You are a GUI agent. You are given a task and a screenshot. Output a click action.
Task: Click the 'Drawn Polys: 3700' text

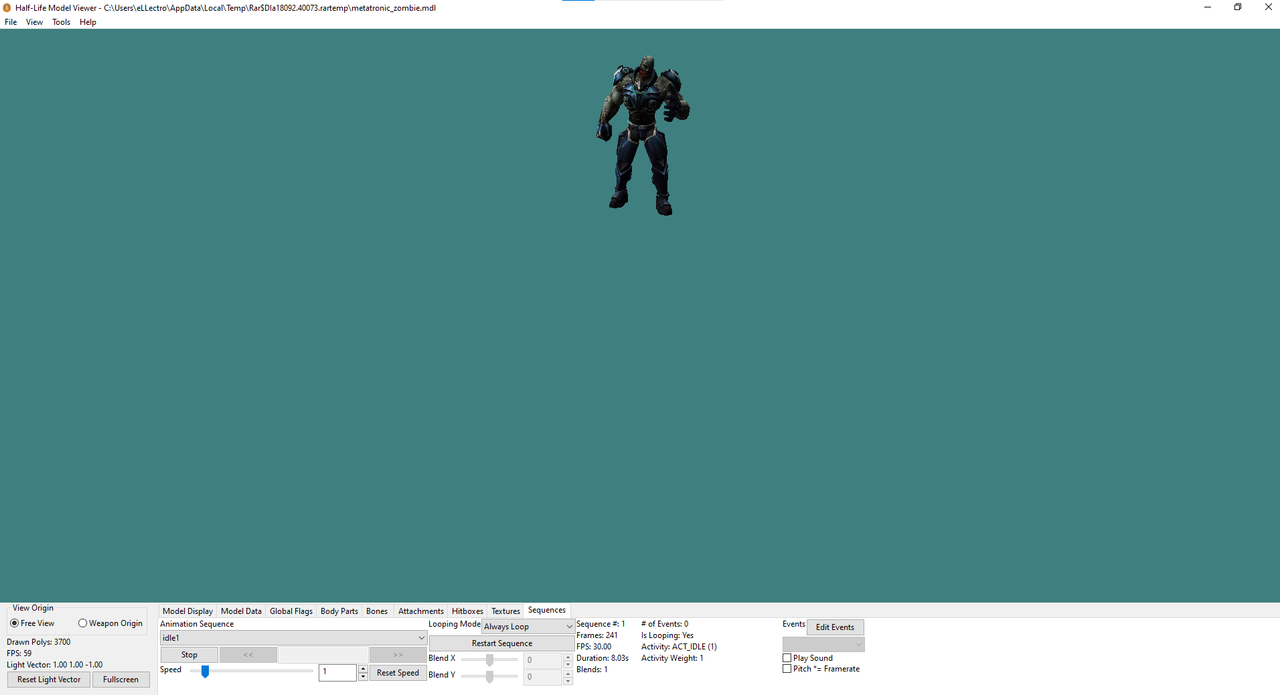click(38, 642)
